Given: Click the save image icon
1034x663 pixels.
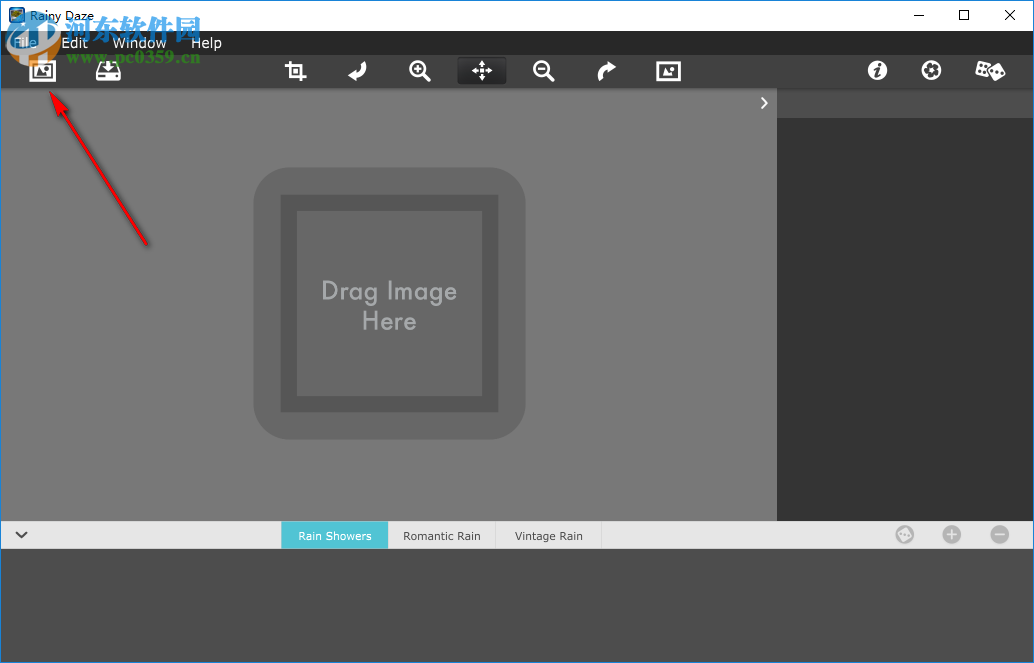Looking at the screenshot, I should click(x=108, y=71).
